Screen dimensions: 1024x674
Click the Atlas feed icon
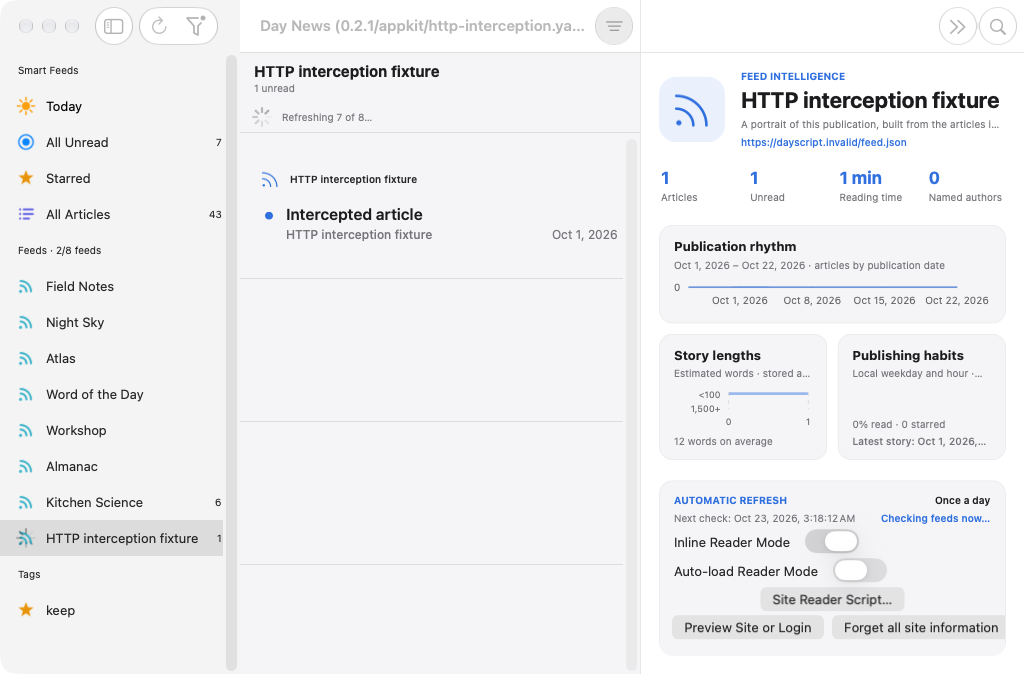pos(25,358)
